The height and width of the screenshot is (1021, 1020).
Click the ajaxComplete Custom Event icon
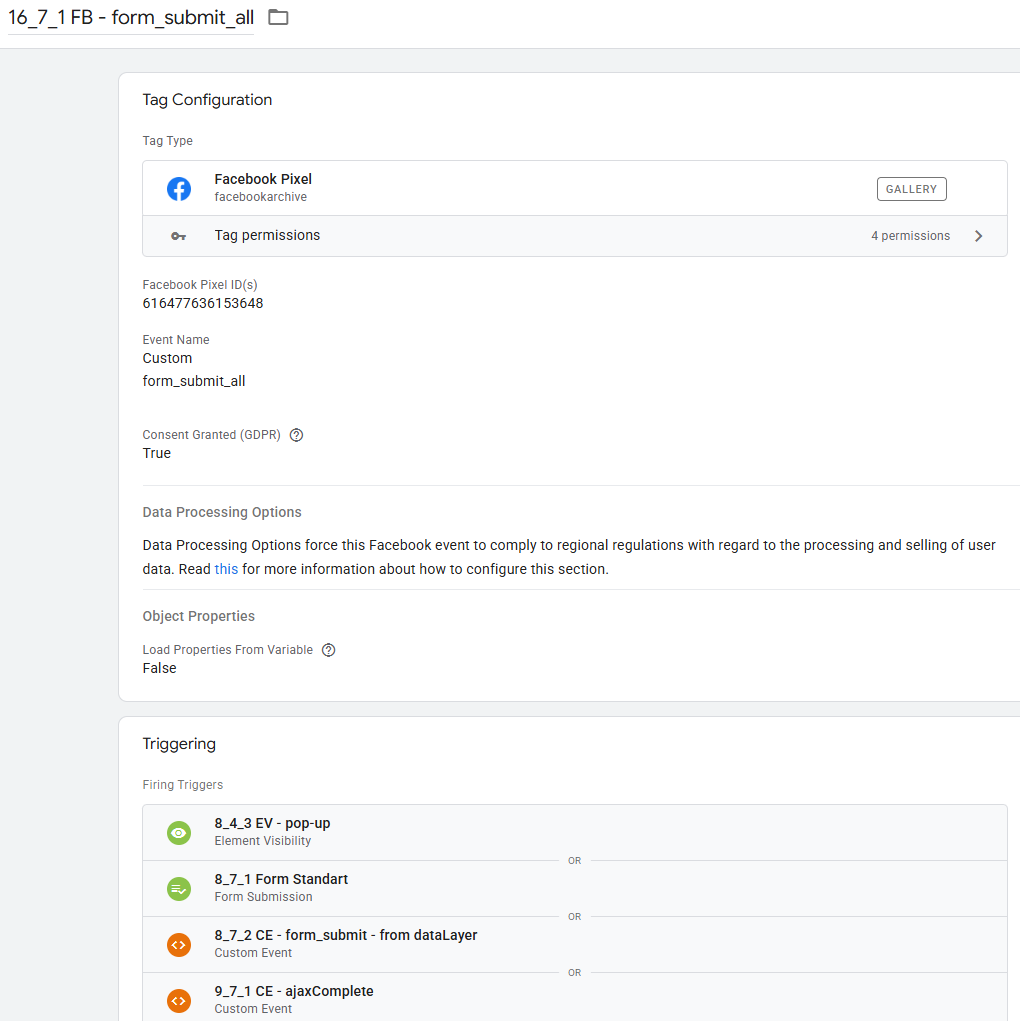pyautogui.click(x=179, y=1000)
